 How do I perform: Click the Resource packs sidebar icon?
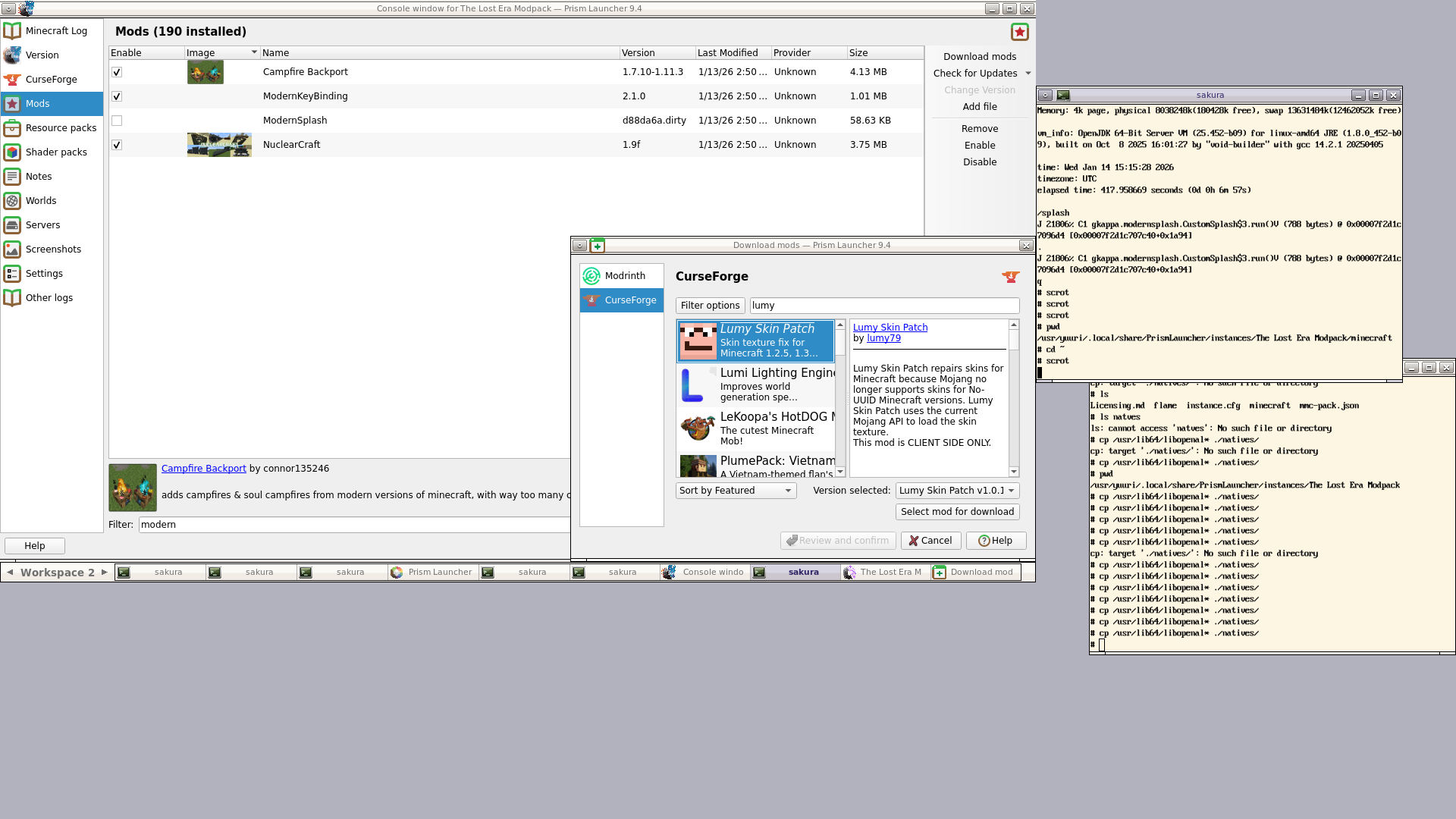pyautogui.click(x=12, y=128)
